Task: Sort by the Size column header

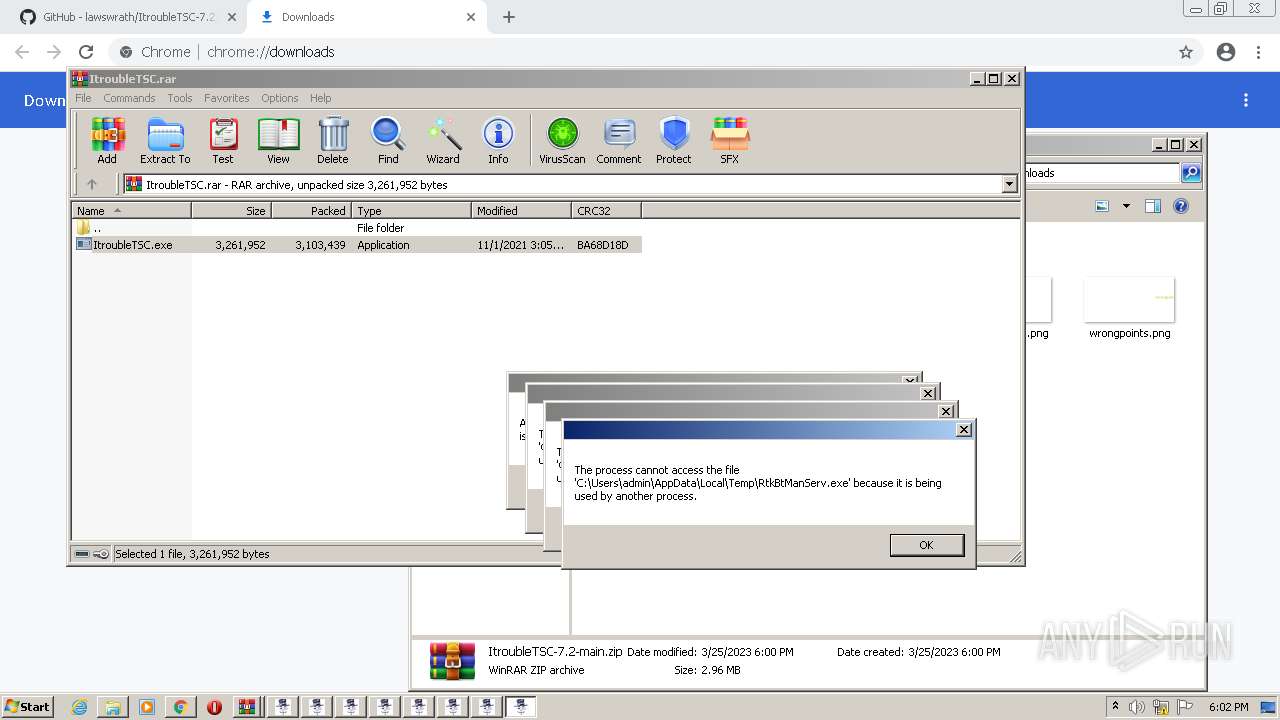Action: coord(231,210)
